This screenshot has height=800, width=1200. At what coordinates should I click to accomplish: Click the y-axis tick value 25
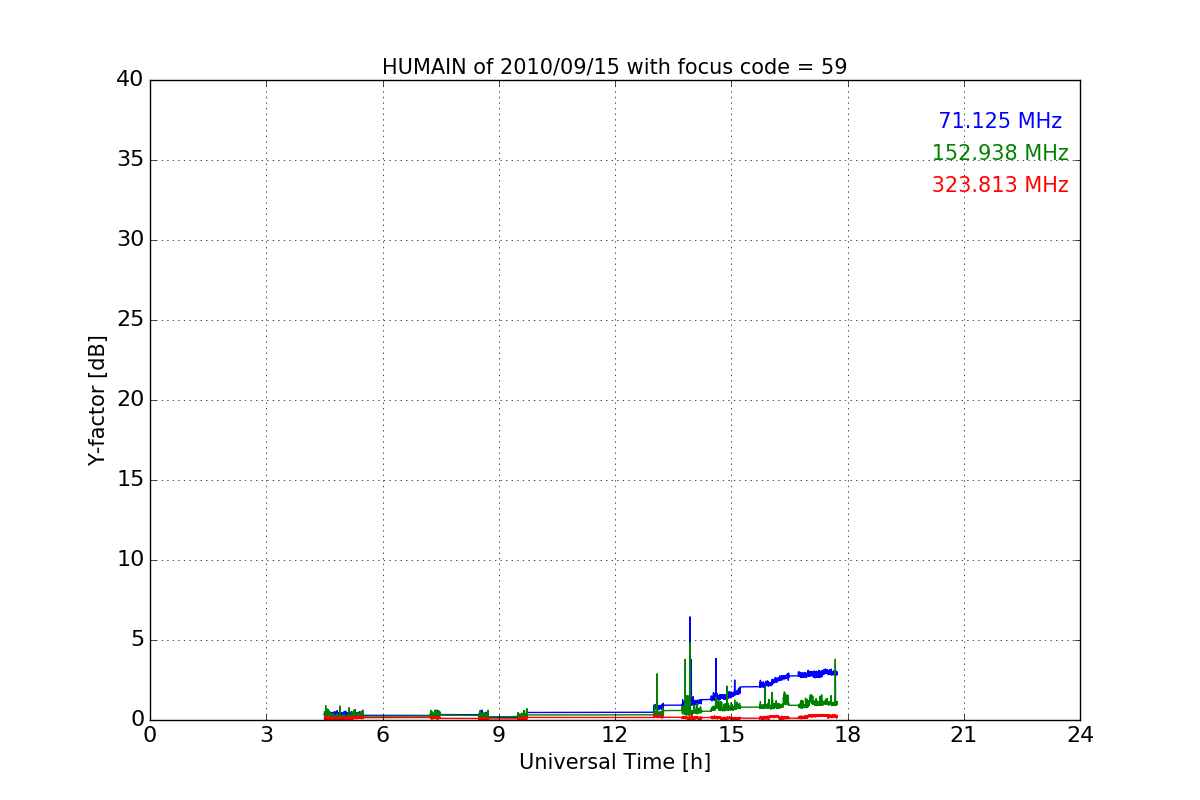(x=130, y=320)
